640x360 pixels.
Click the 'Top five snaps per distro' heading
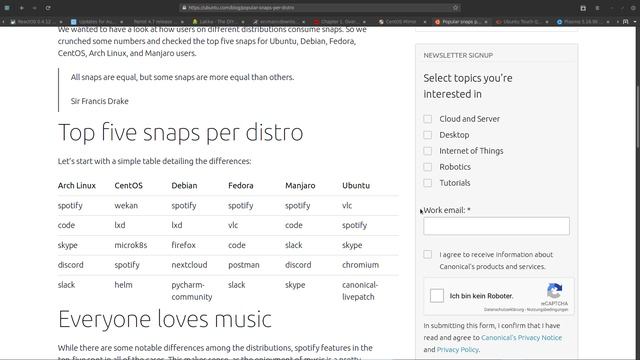[x=180, y=133]
